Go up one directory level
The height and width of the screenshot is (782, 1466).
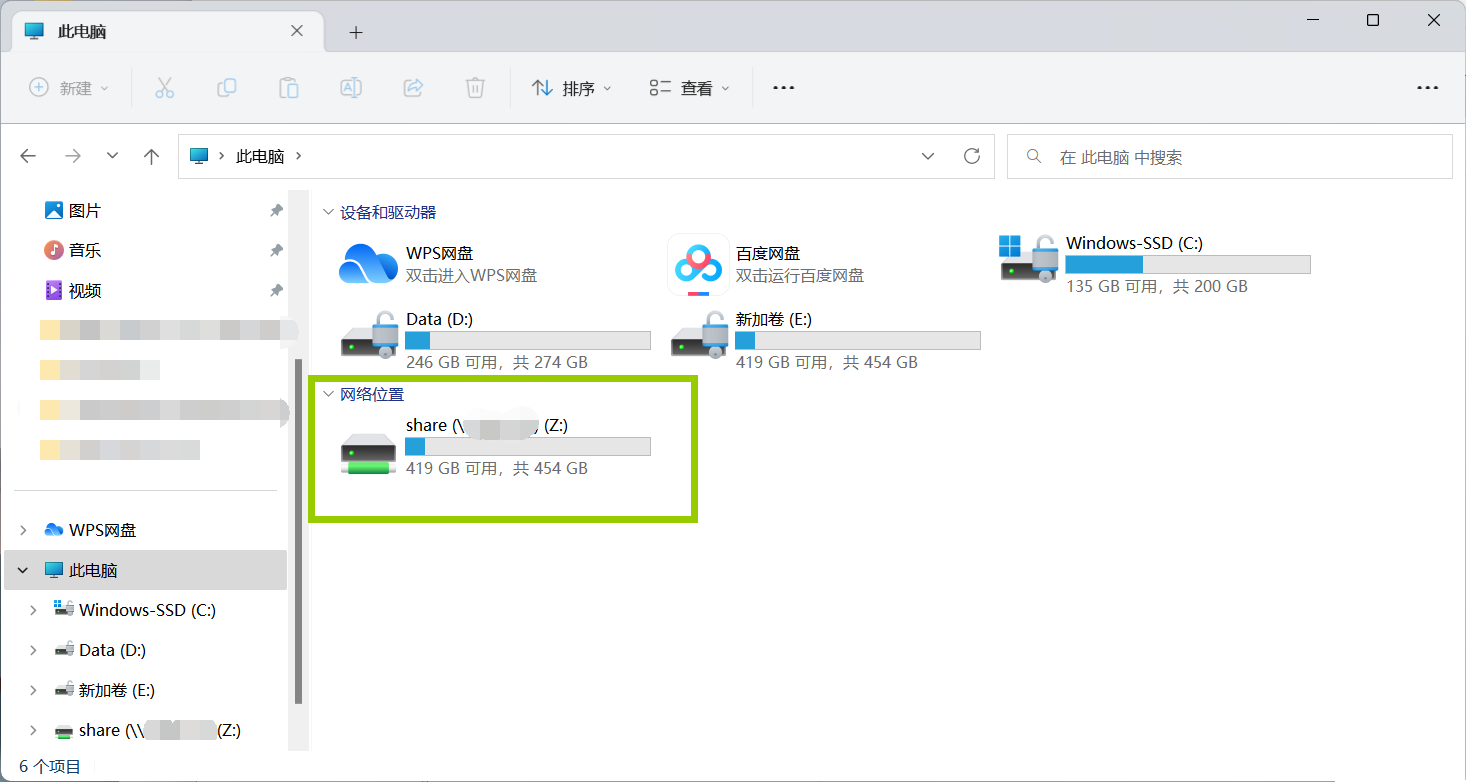click(152, 156)
